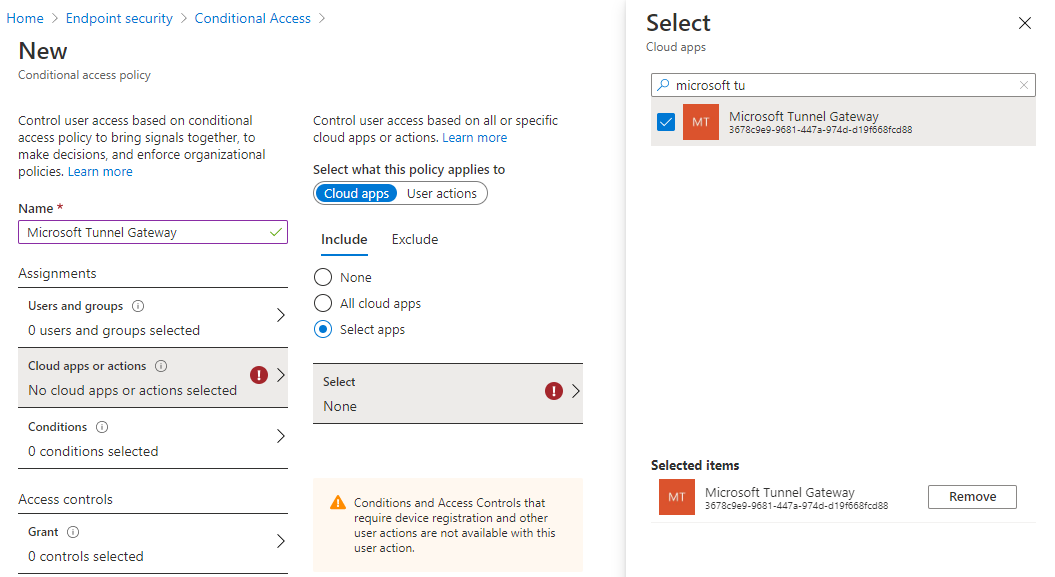
Task: Close the Select cloud apps panel
Action: (1024, 24)
